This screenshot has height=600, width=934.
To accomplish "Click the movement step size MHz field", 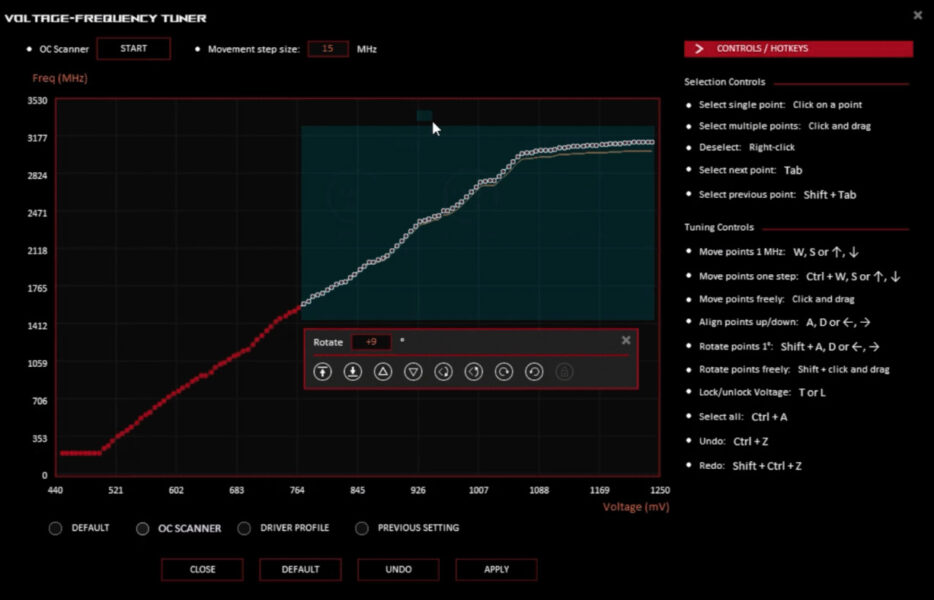I will pos(328,48).
